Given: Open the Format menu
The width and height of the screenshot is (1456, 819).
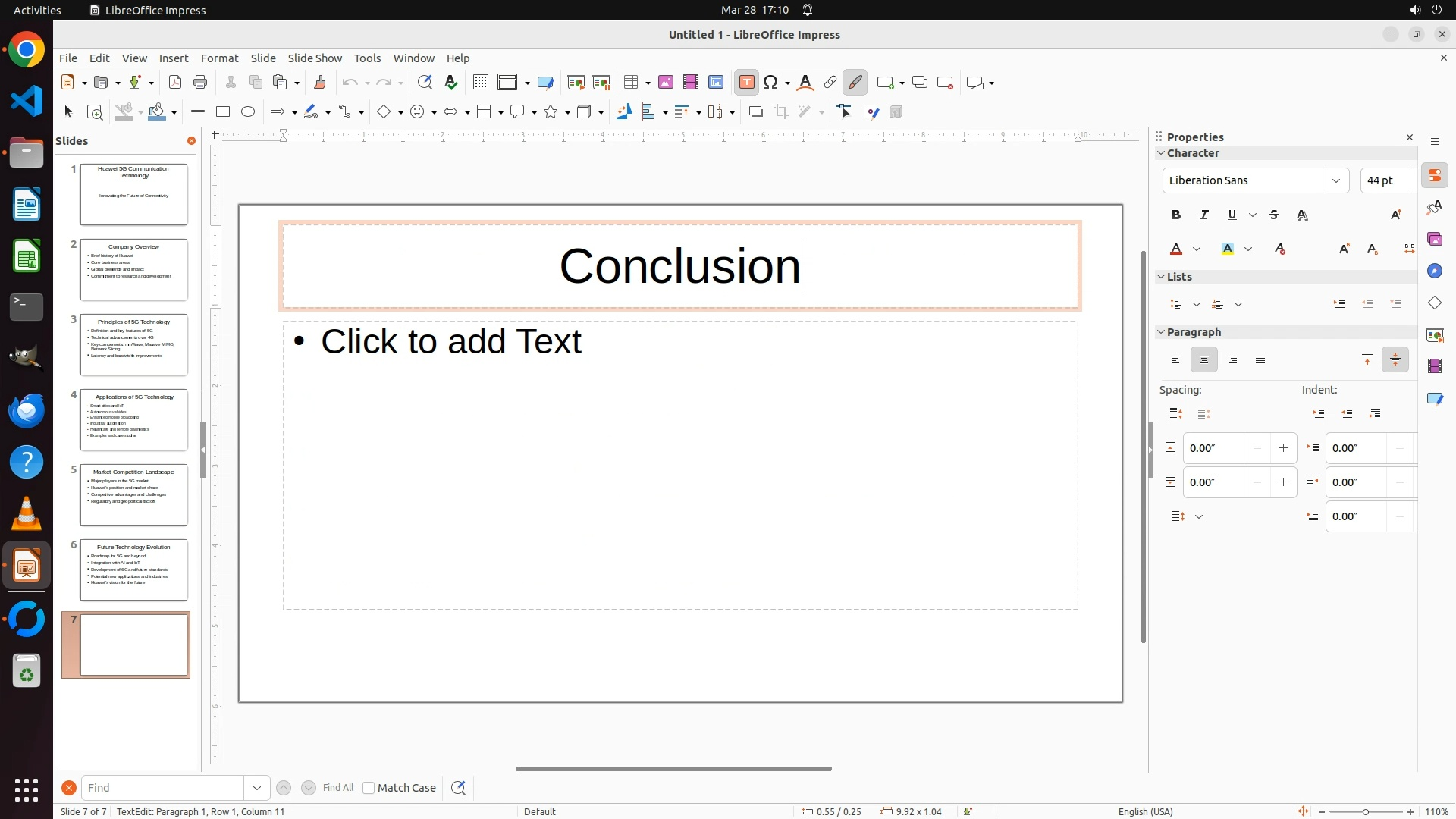Looking at the screenshot, I should tap(219, 58).
